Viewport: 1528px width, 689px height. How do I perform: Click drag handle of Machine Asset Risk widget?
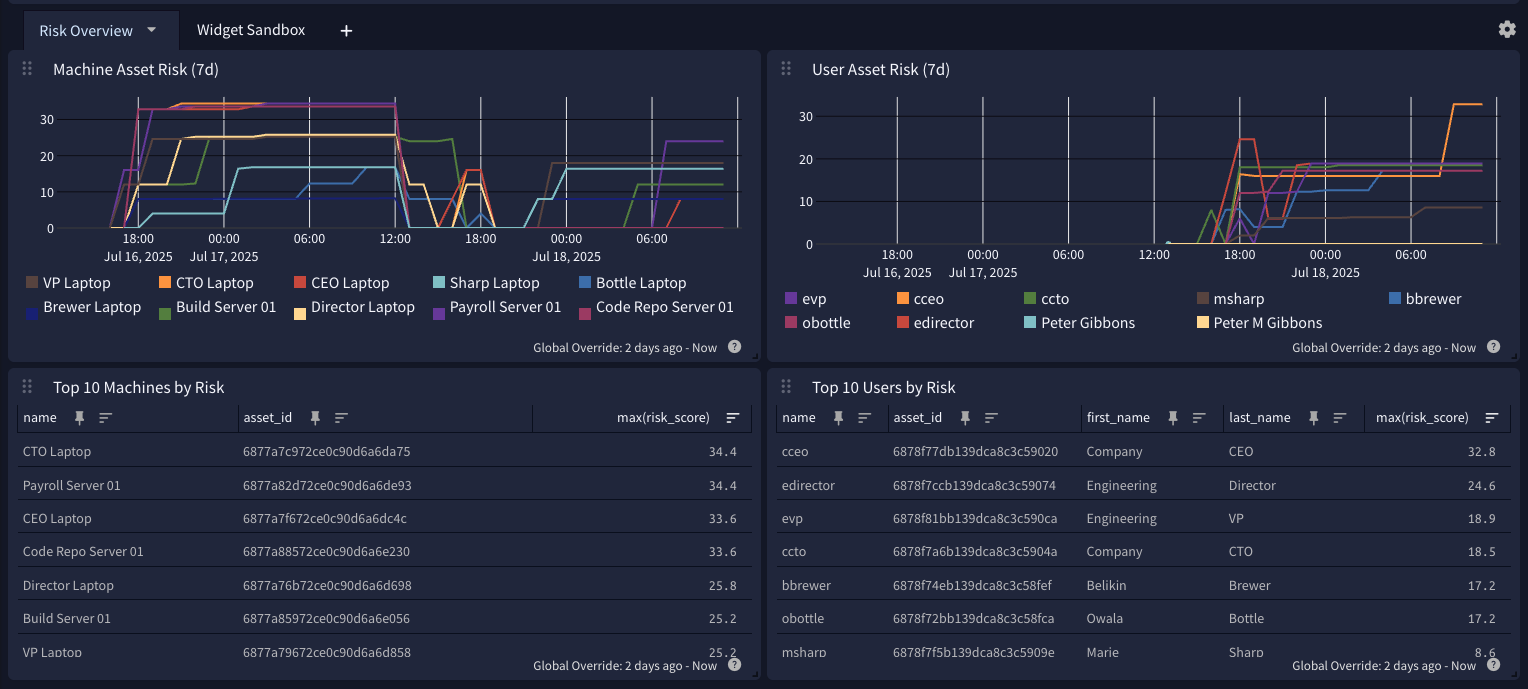pyautogui.click(x=28, y=69)
